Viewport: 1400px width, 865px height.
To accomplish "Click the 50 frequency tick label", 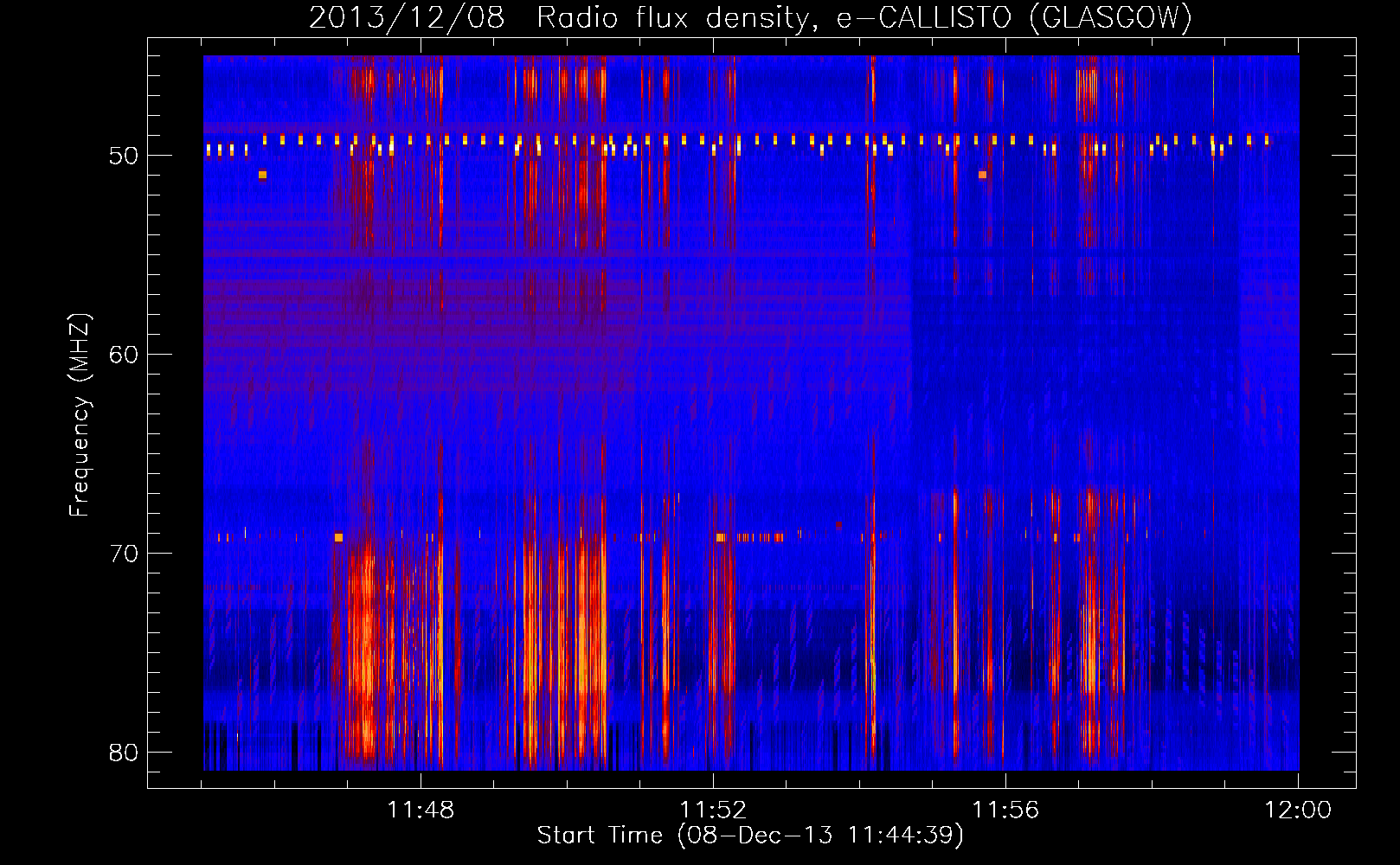I will click(x=124, y=156).
